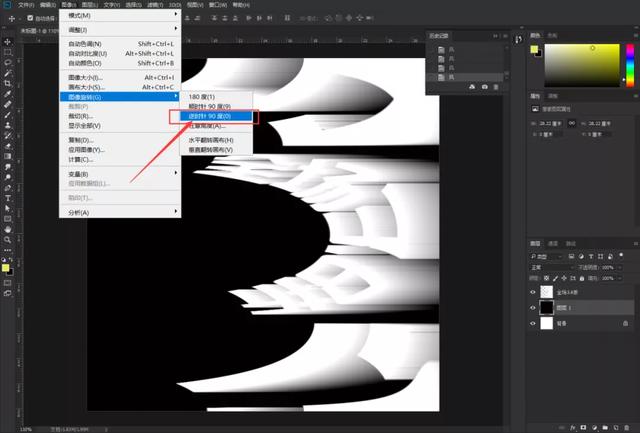Select the Lasso tool
The height and width of the screenshot is (433, 640).
click(8, 62)
